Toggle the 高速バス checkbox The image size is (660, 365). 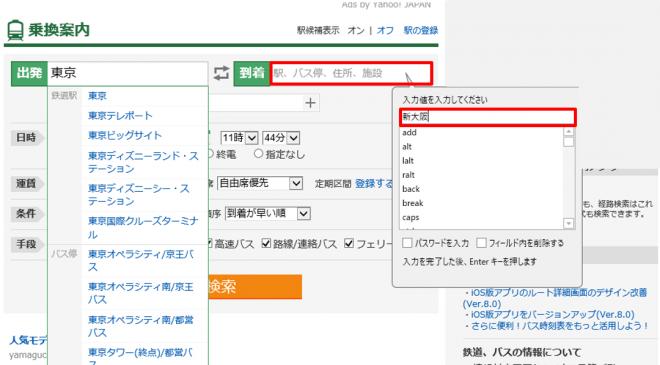[x=209, y=243]
